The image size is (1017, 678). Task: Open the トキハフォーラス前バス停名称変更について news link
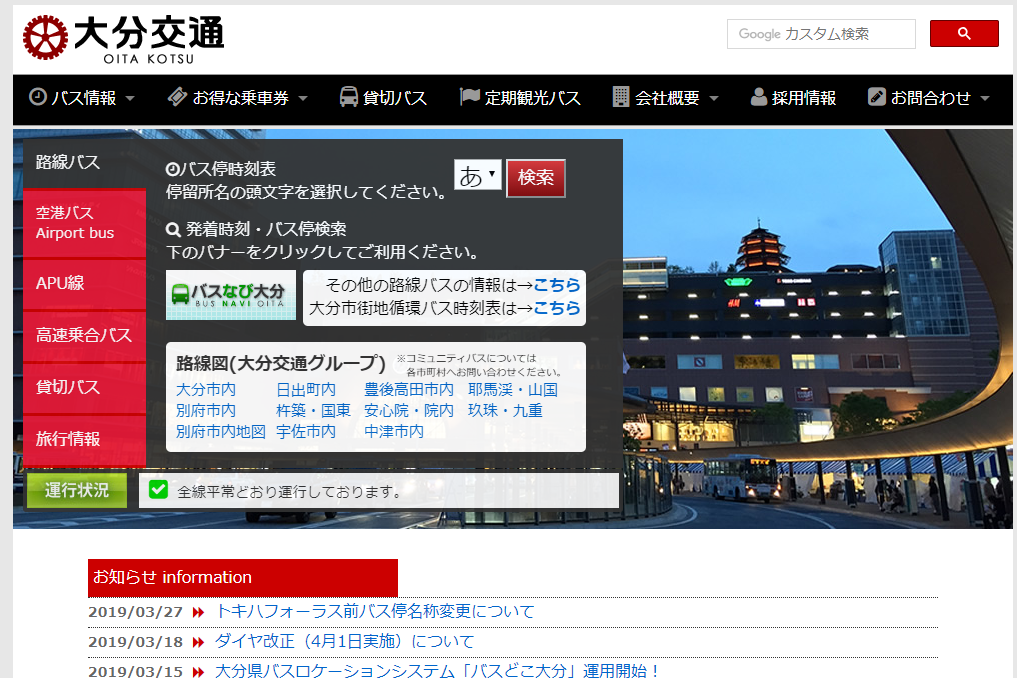point(375,611)
